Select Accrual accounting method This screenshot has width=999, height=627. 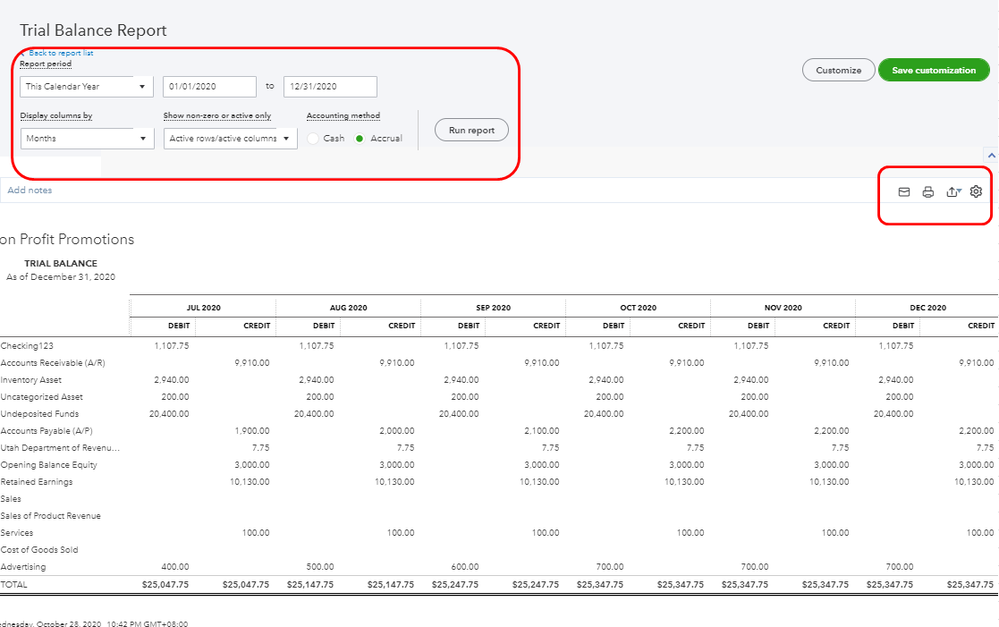pos(360,138)
